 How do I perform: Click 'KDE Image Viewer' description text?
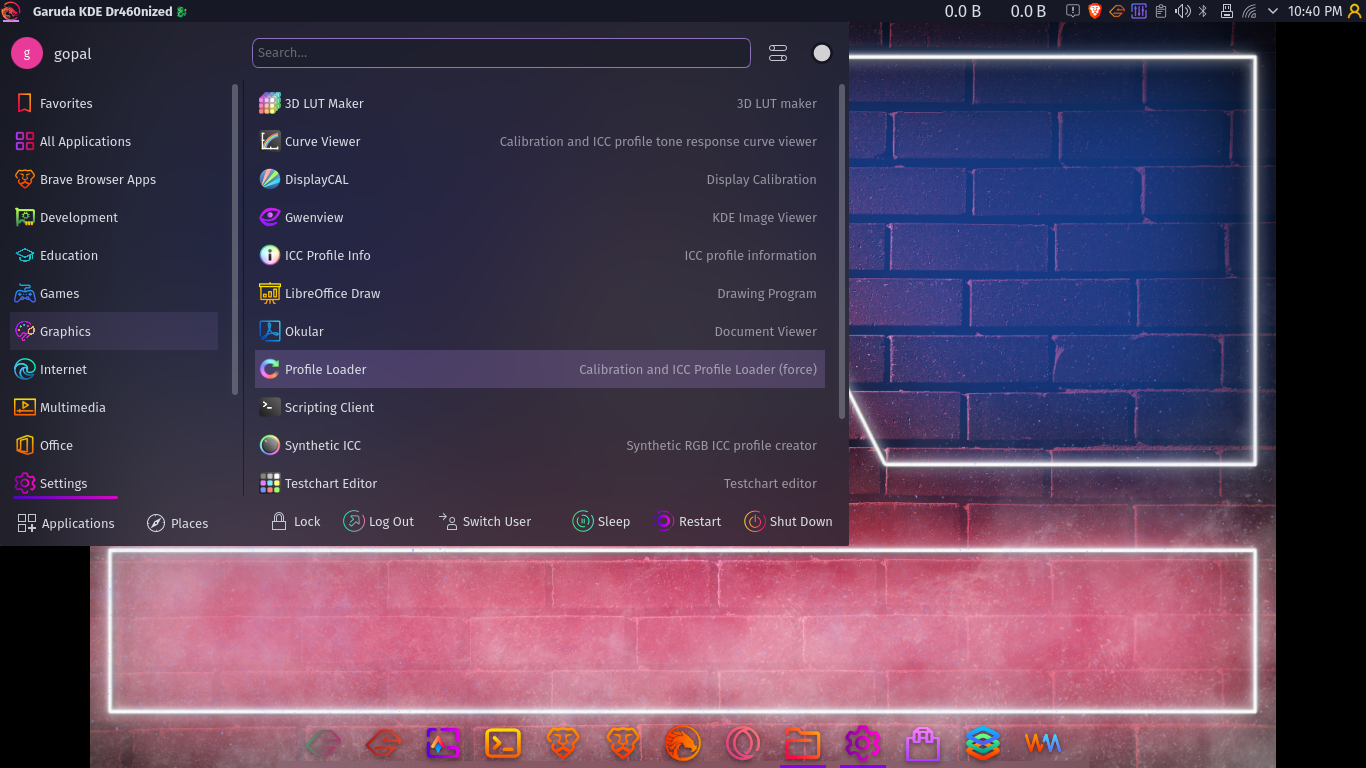point(764,217)
